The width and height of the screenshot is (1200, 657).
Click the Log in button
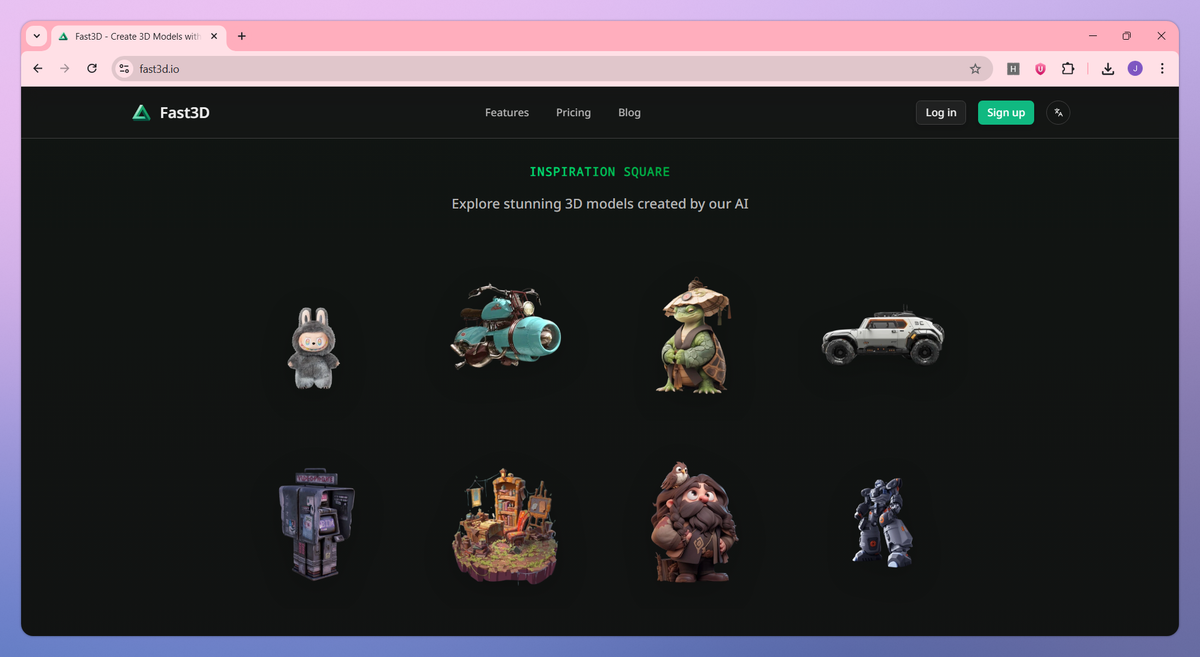(941, 113)
